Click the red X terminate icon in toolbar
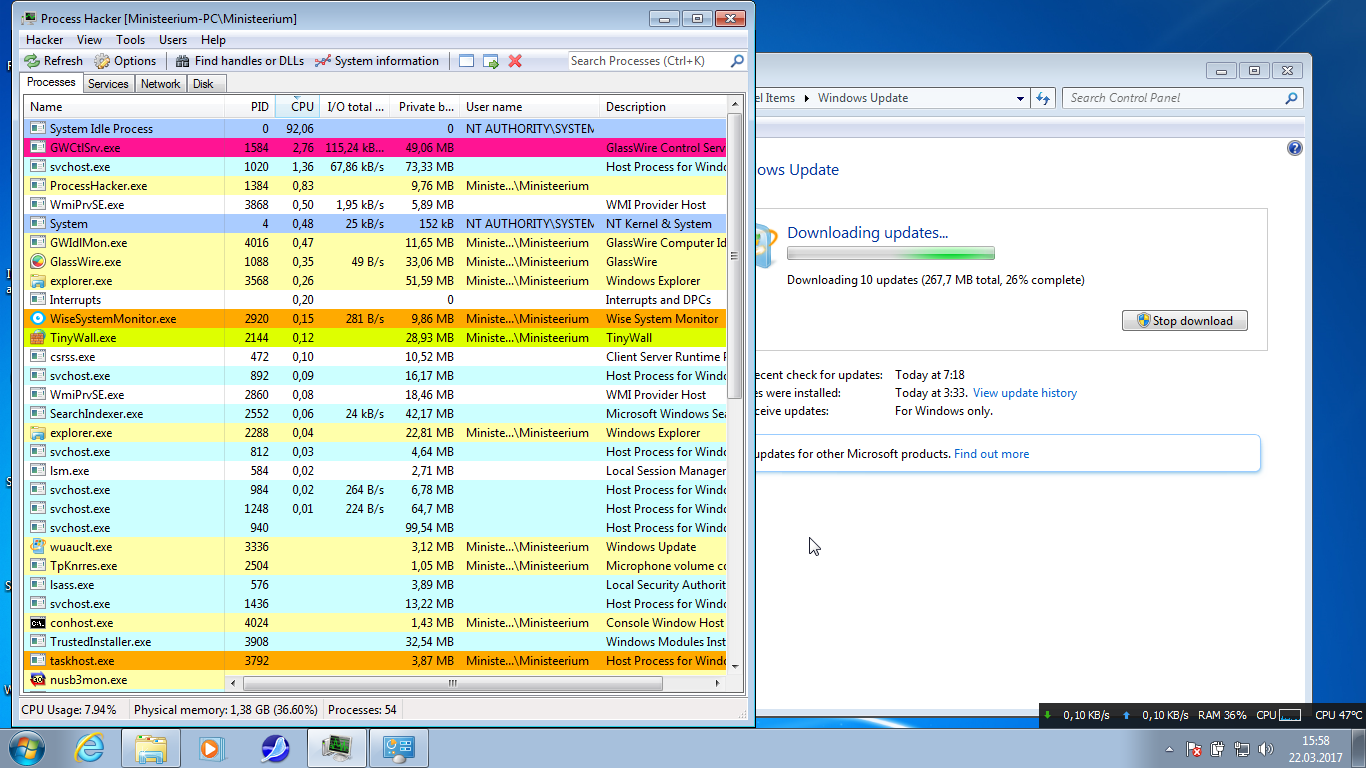Image resolution: width=1366 pixels, height=768 pixels. tap(515, 61)
